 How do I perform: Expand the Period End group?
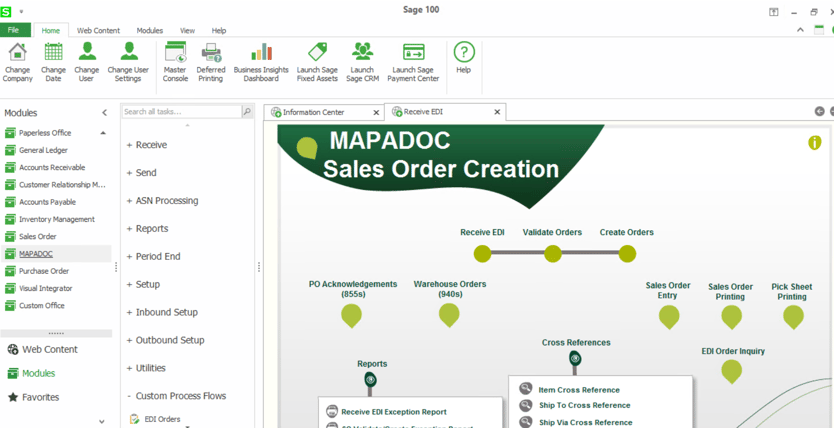(x=153, y=256)
